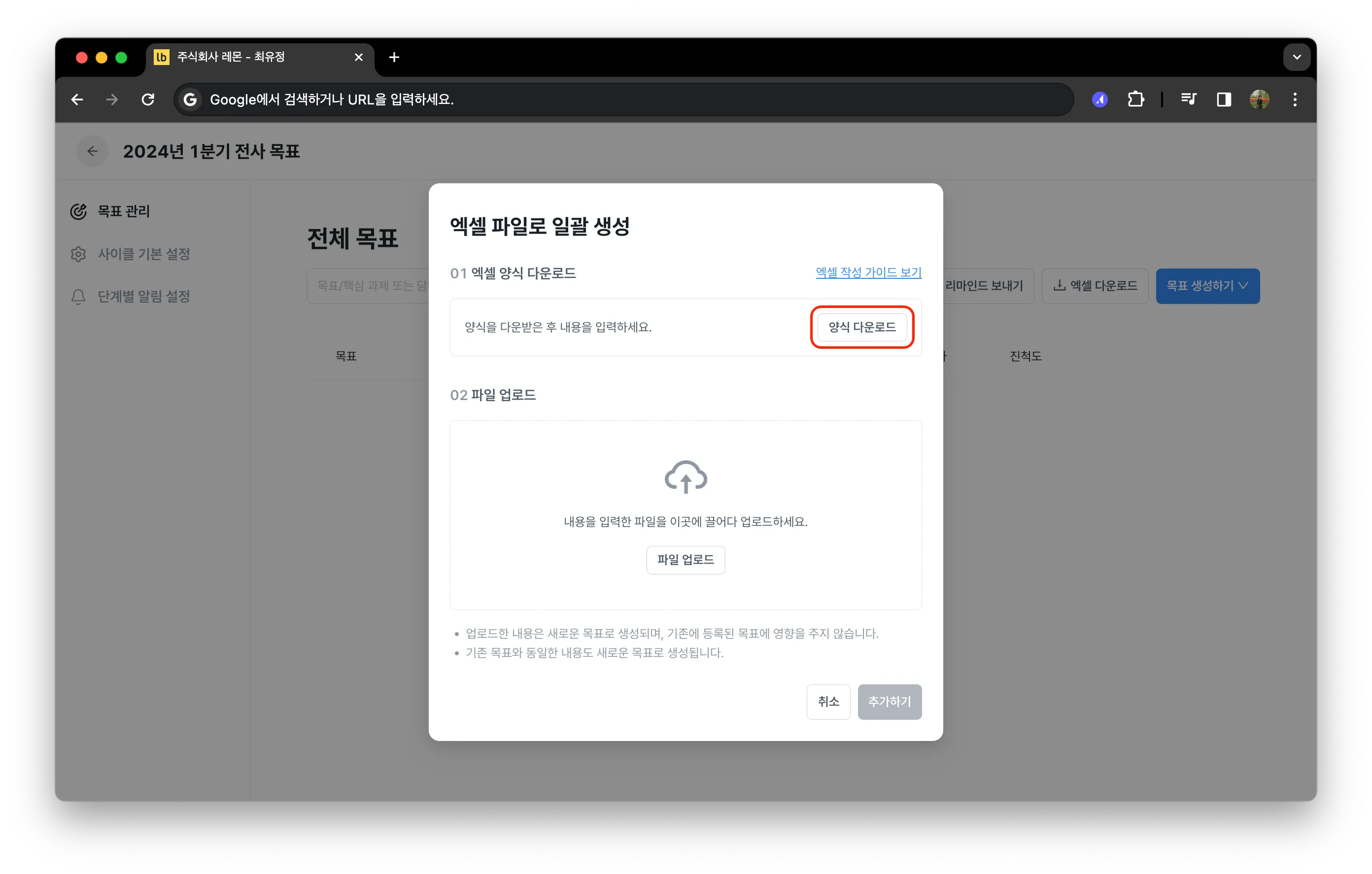Click the 파일 업로드 button
The width and height of the screenshot is (1372, 874).
(686, 560)
